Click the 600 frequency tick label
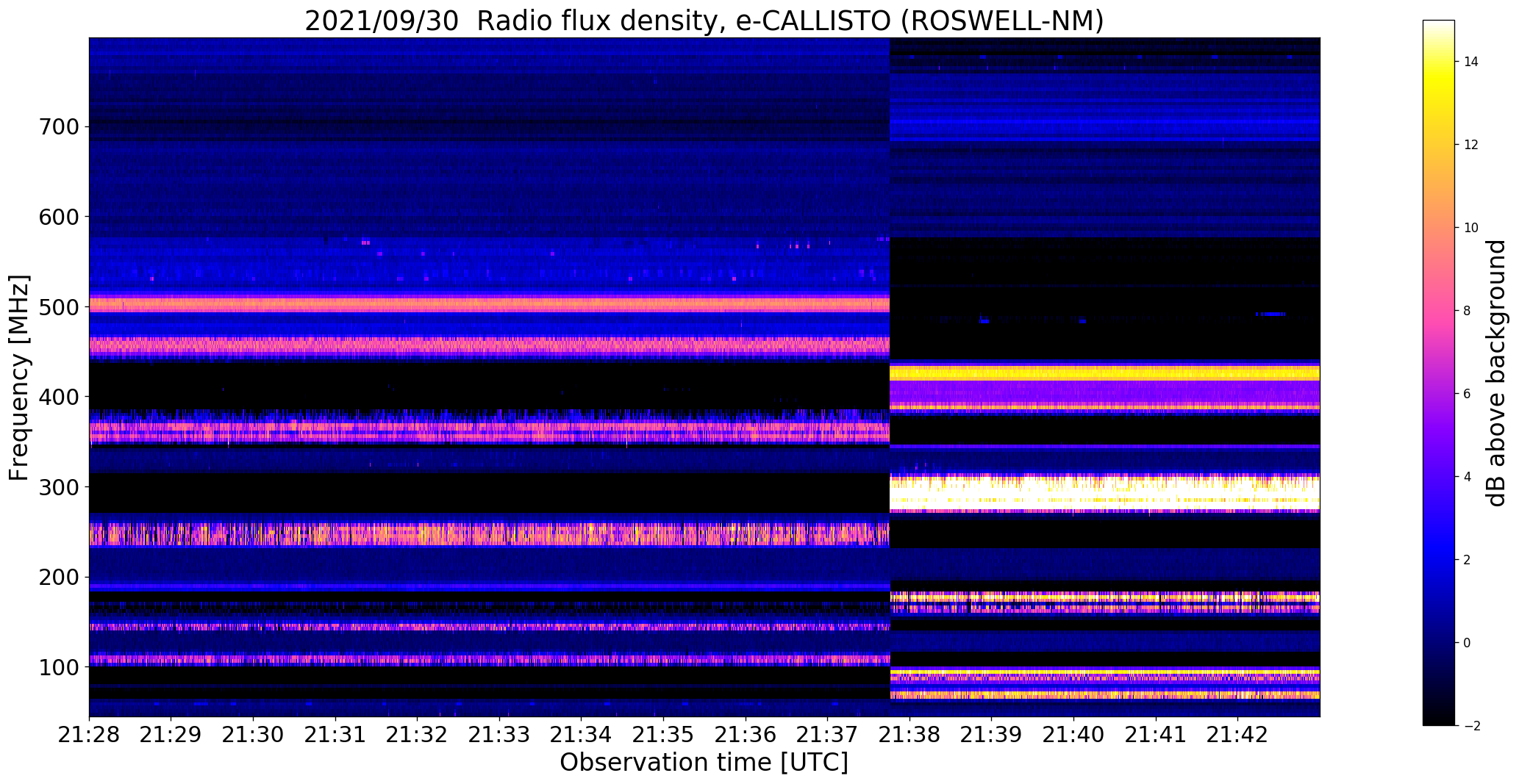 pyautogui.click(x=57, y=217)
